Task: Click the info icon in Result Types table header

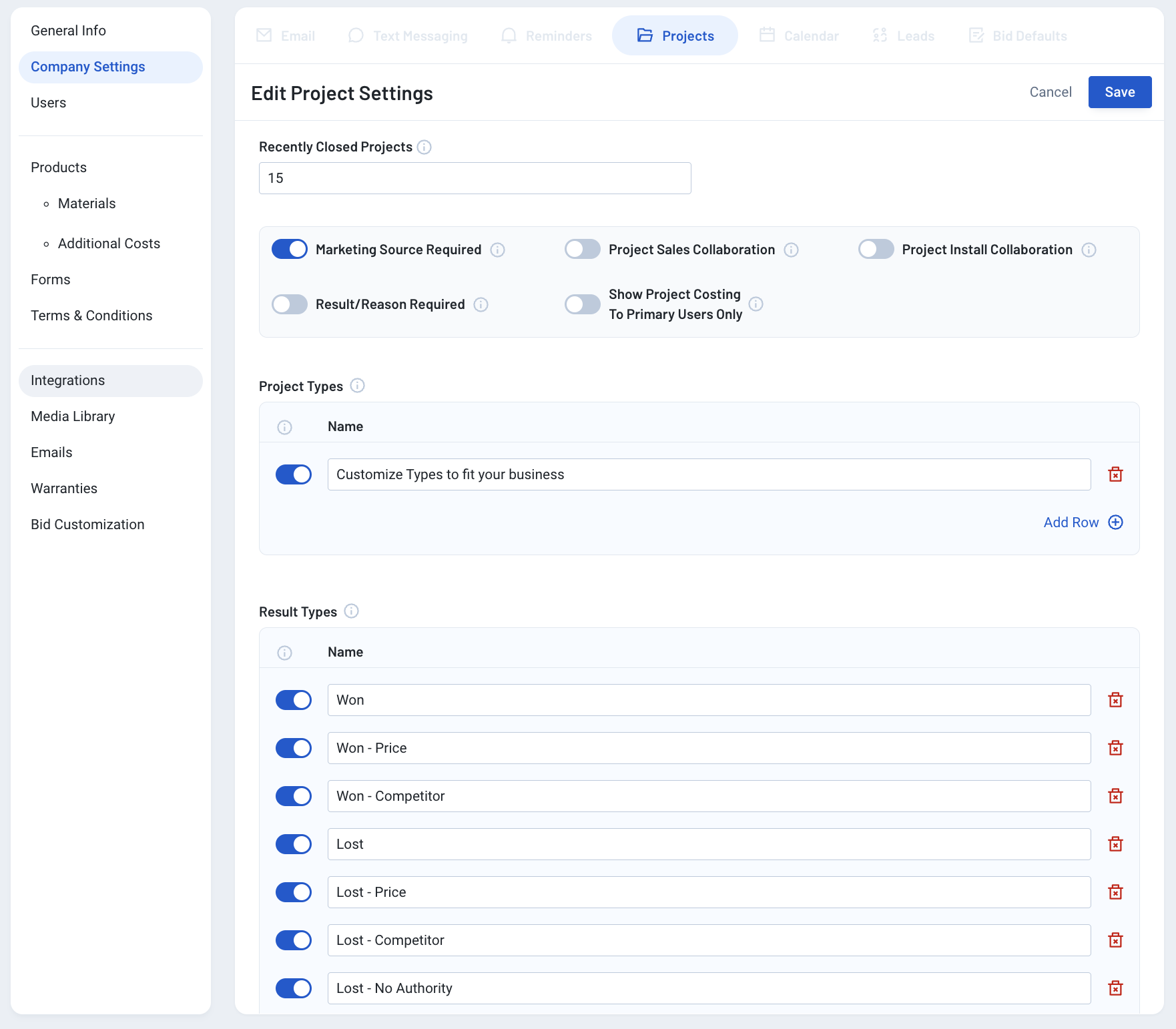Action: pyautogui.click(x=285, y=653)
